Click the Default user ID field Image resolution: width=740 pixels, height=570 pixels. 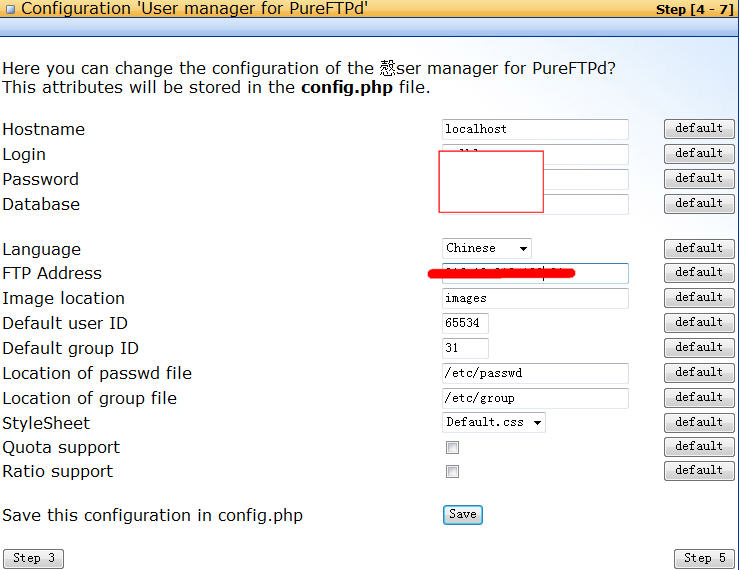pyautogui.click(x=465, y=323)
